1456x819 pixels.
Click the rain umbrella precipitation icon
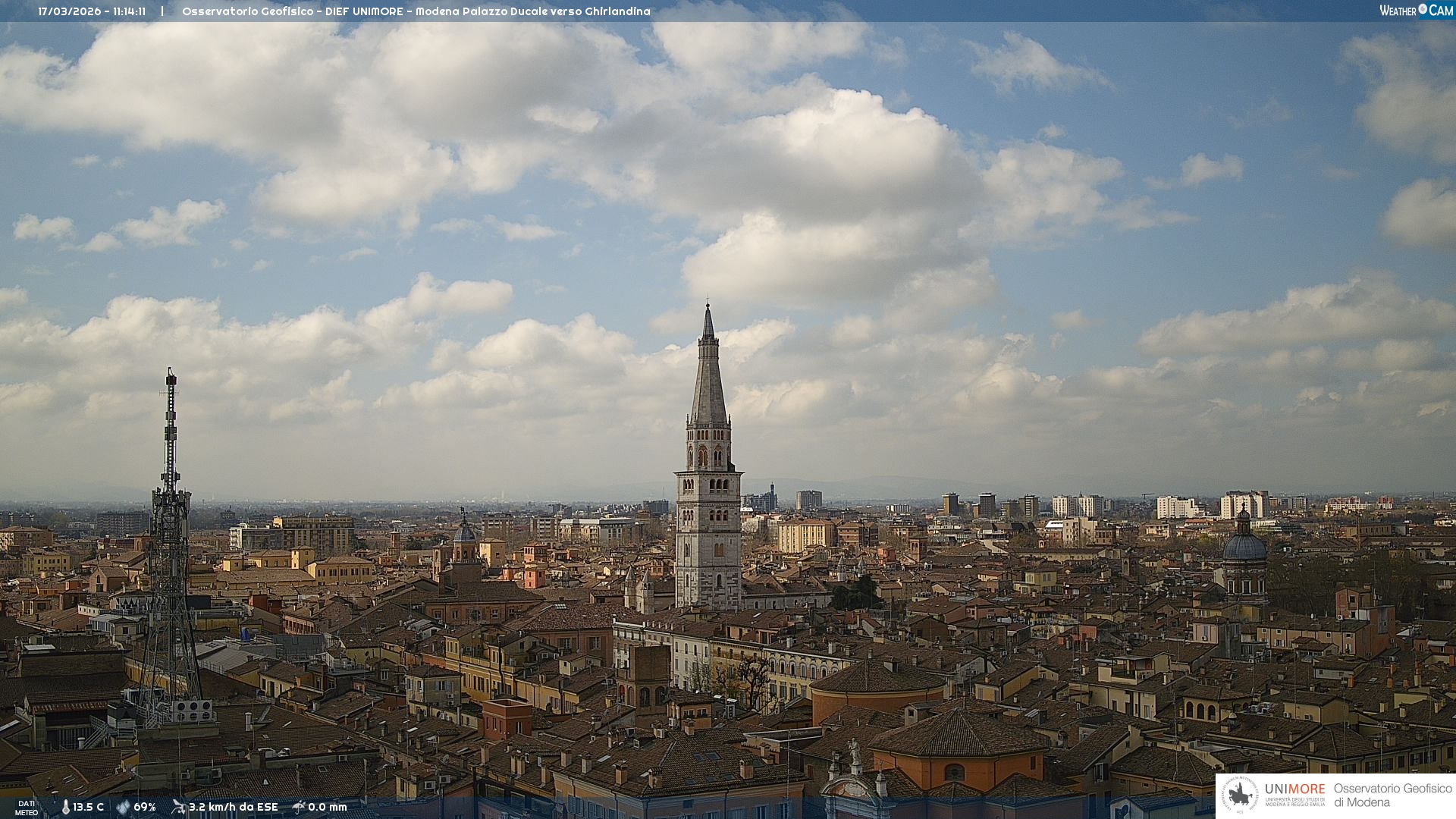[299, 807]
